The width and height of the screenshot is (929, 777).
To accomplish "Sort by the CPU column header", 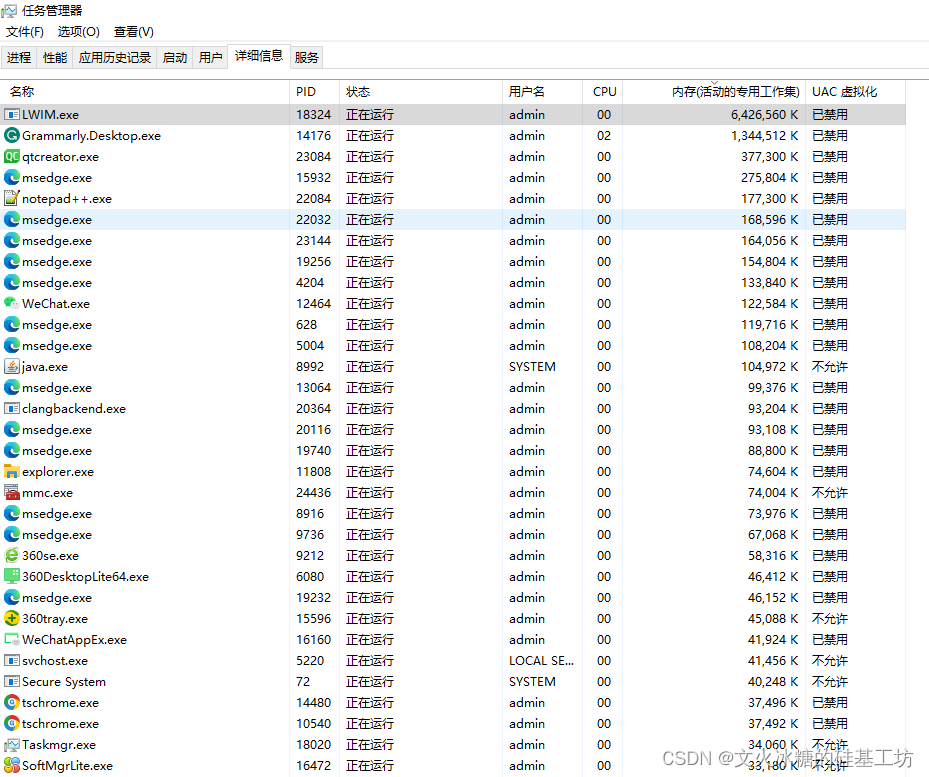I will (x=604, y=92).
